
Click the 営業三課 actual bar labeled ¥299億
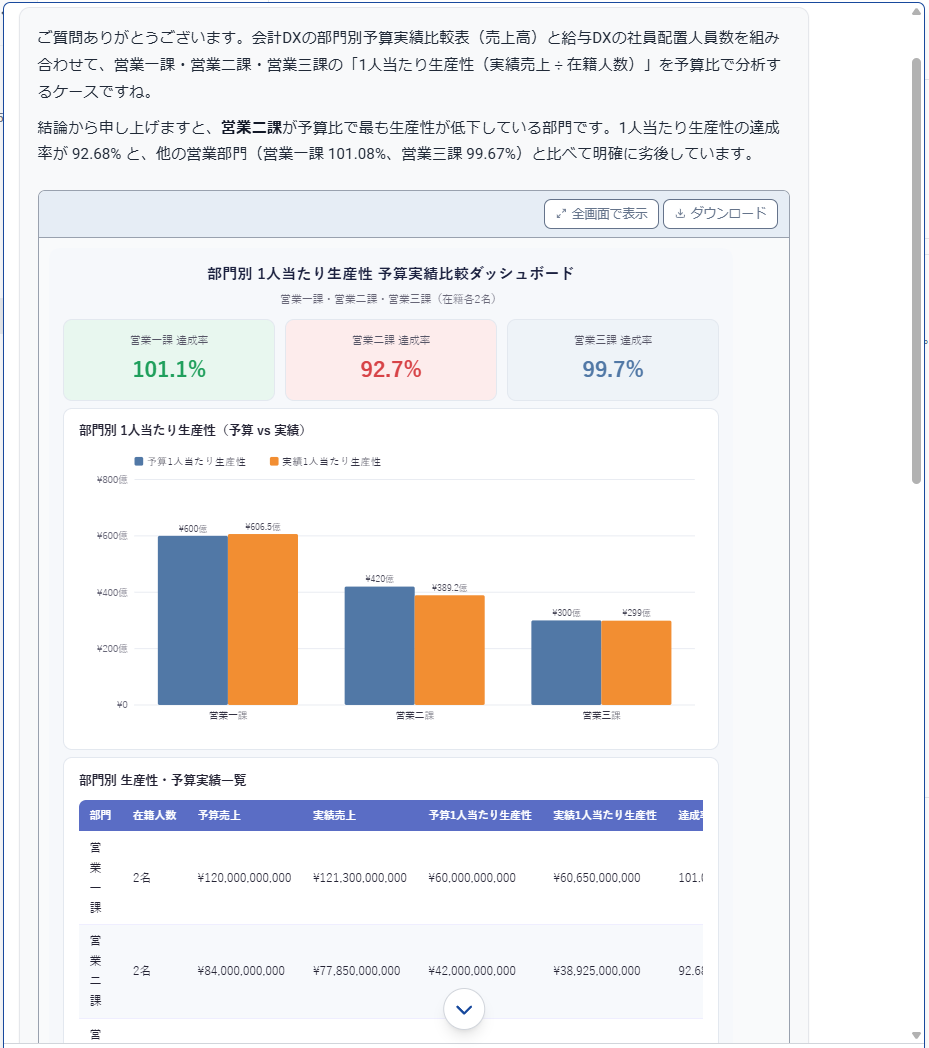pyautogui.click(x=636, y=663)
